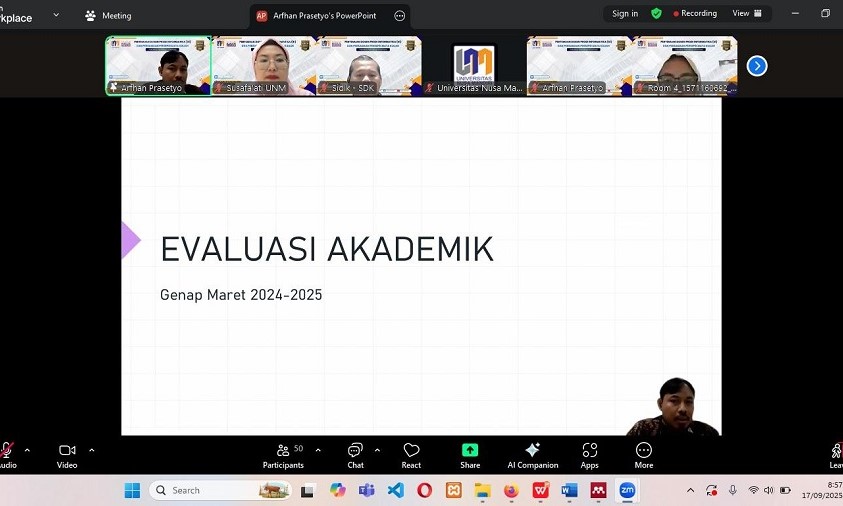Unmute the Audio microphone

(7, 454)
